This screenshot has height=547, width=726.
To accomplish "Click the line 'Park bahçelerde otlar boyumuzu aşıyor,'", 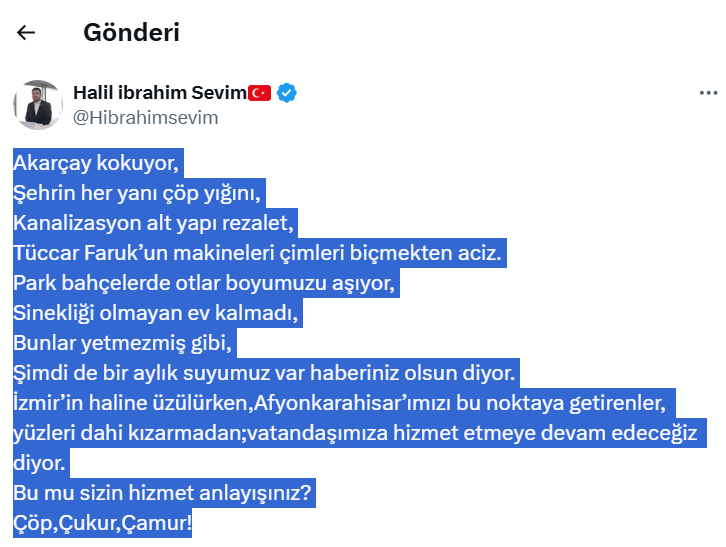I will point(204,283).
